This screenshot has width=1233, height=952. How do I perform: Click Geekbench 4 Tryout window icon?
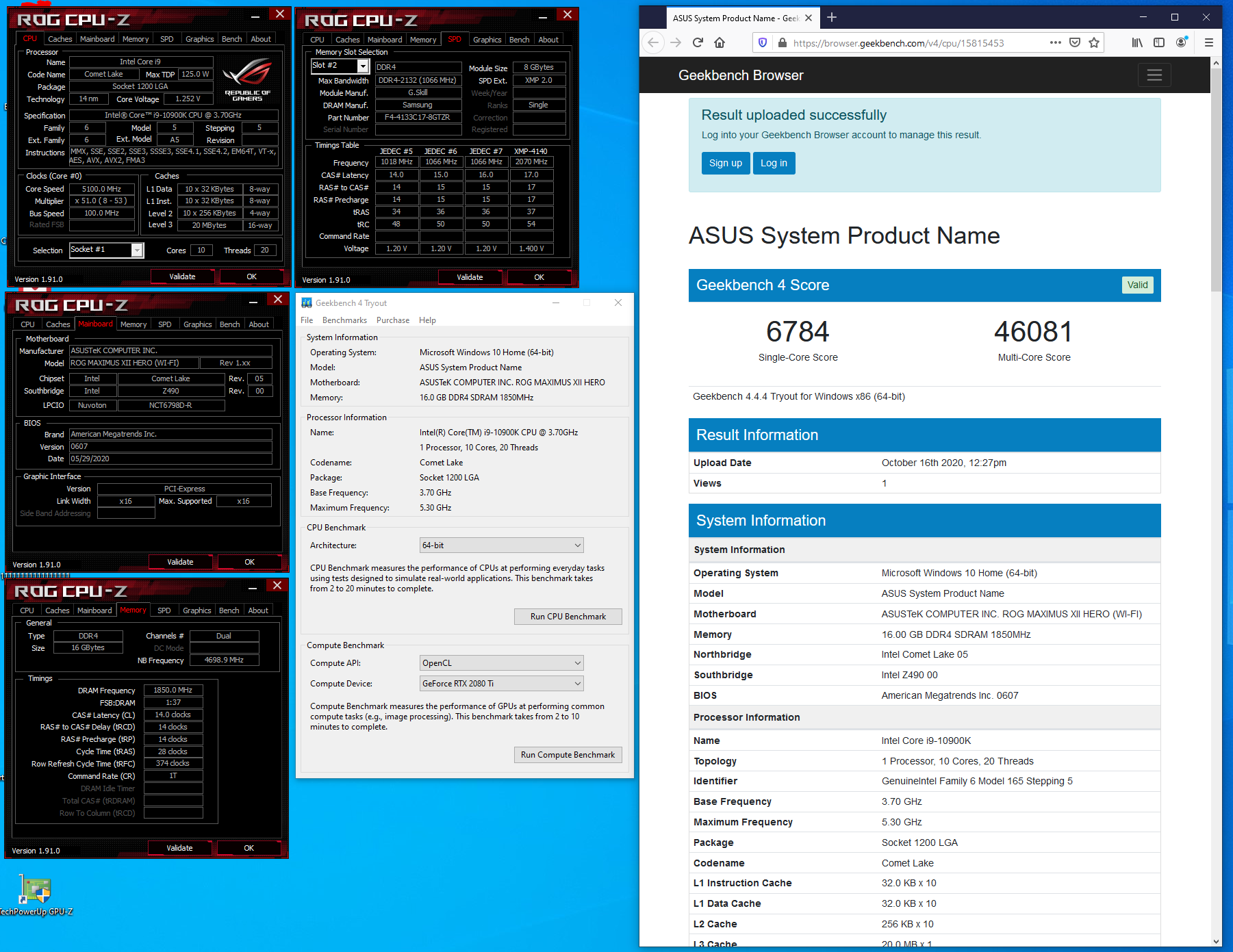[307, 303]
